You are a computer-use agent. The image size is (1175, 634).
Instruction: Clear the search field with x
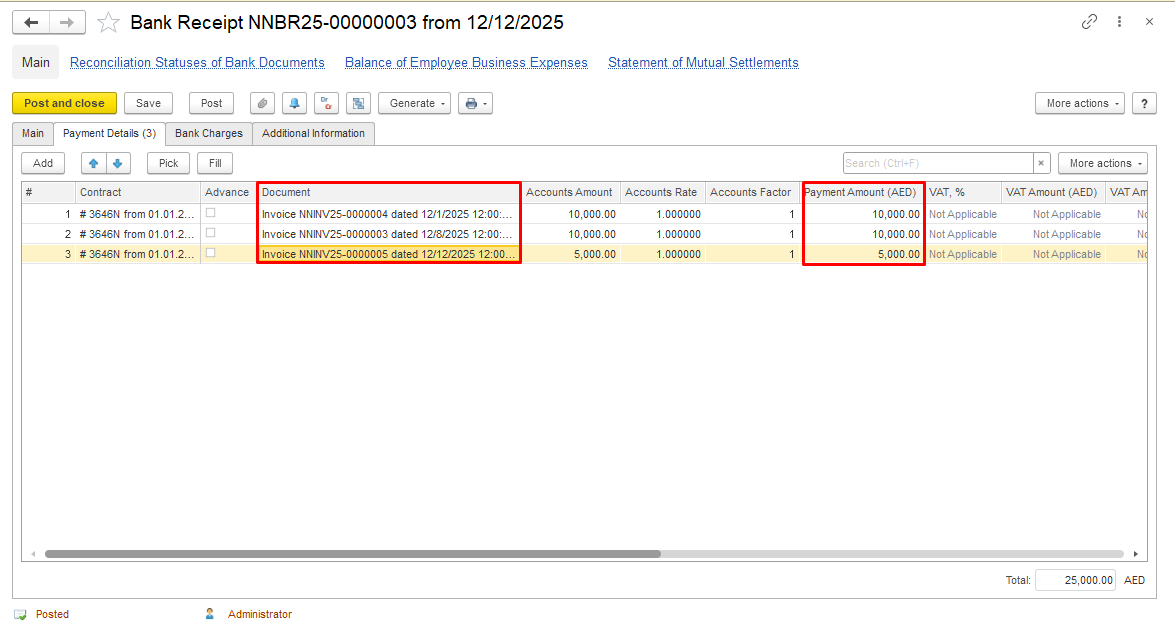[1041, 163]
